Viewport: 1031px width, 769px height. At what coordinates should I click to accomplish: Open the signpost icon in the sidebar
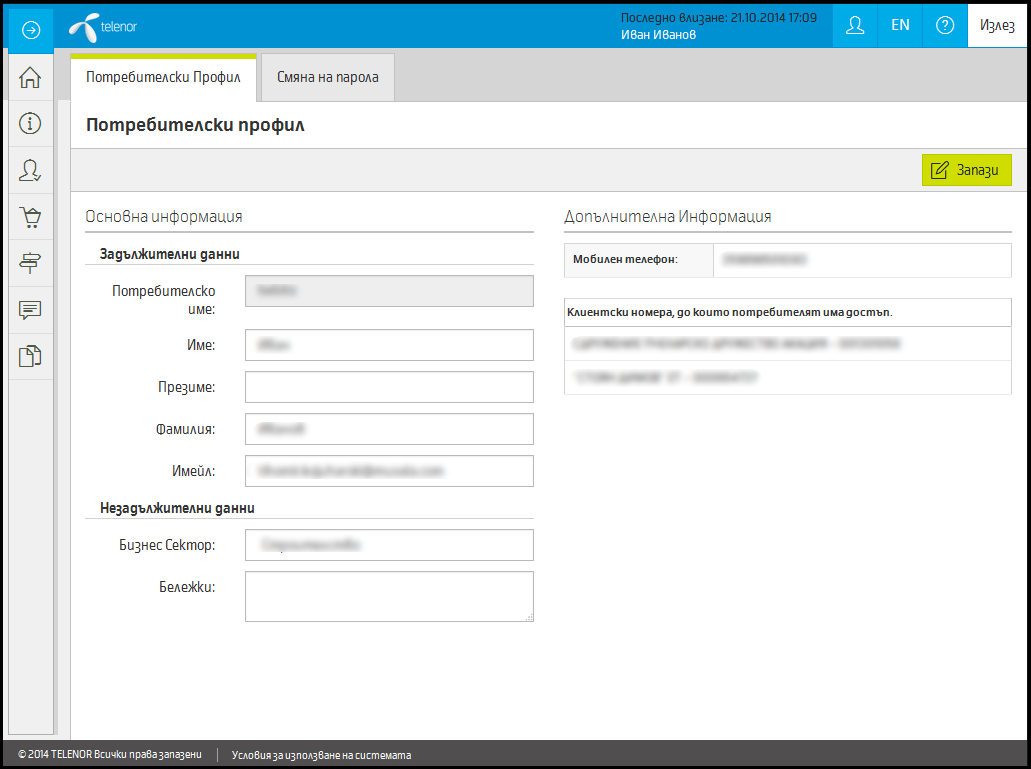click(30, 263)
